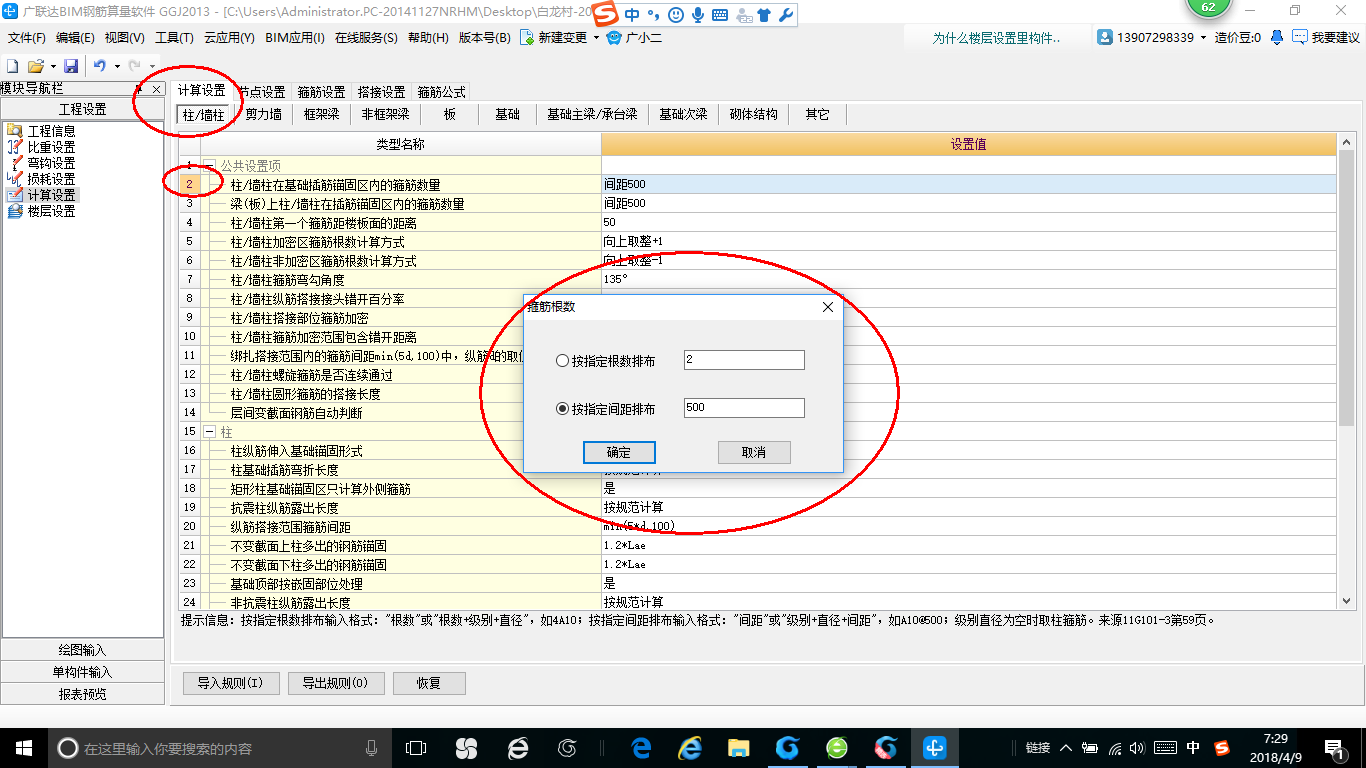This screenshot has width=1366, height=768.
Task: Click 确定 in the 箍筋根数 dialog
Action: coord(619,453)
